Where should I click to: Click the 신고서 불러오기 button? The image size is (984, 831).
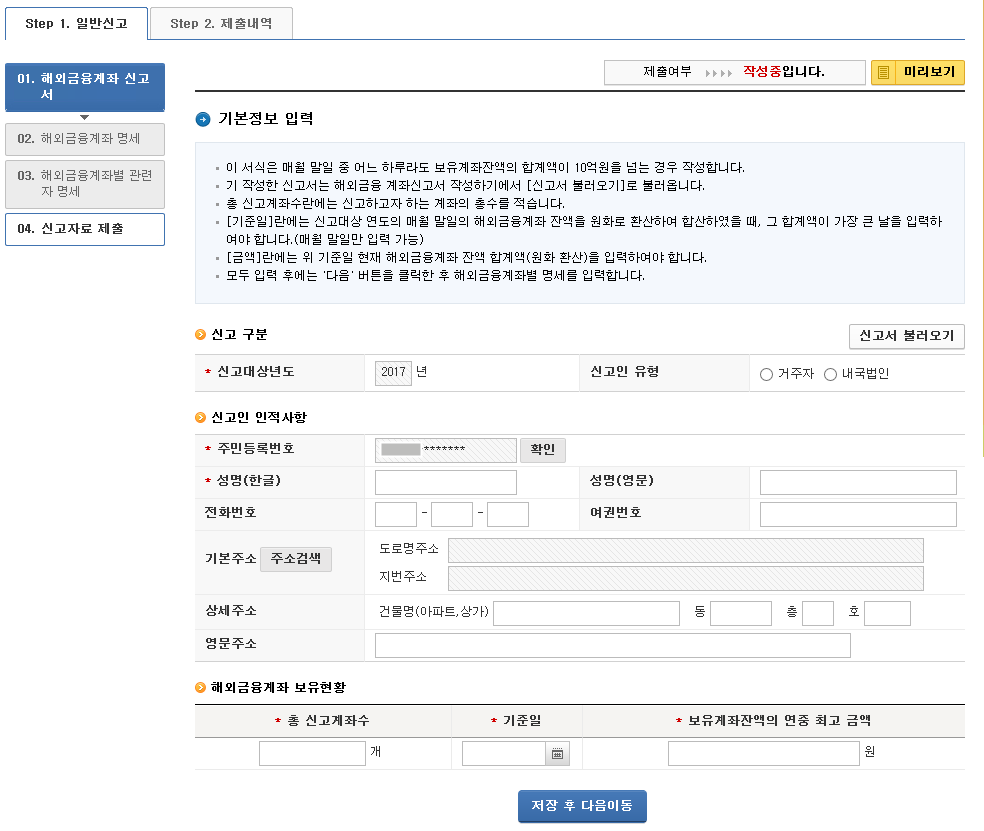click(x=906, y=336)
